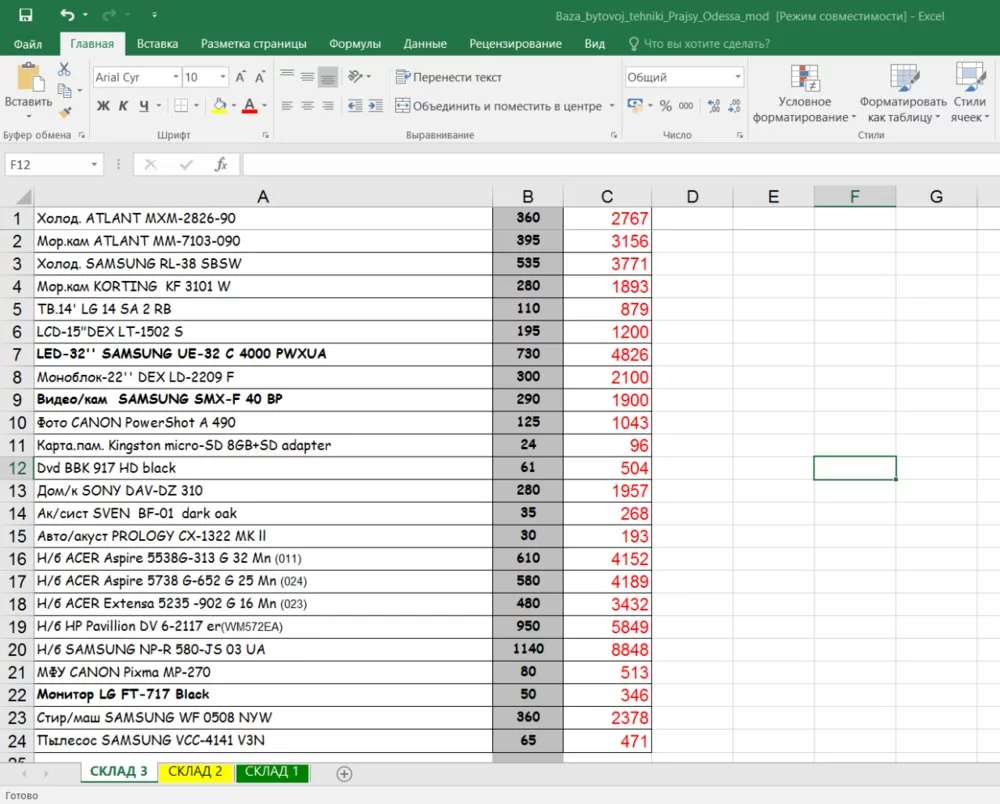Screen dimensions: 1000x804
Task: Switch to the Данные ribbon tab
Action: pyautogui.click(x=425, y=44)
